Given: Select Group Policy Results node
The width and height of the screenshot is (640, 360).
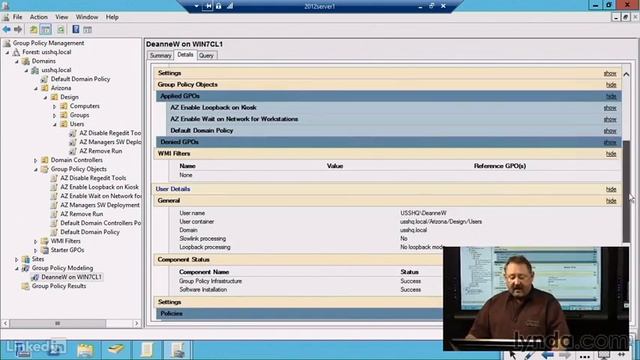Looking at the screenshot, I should pyautogui.click(x=59, y=286).
